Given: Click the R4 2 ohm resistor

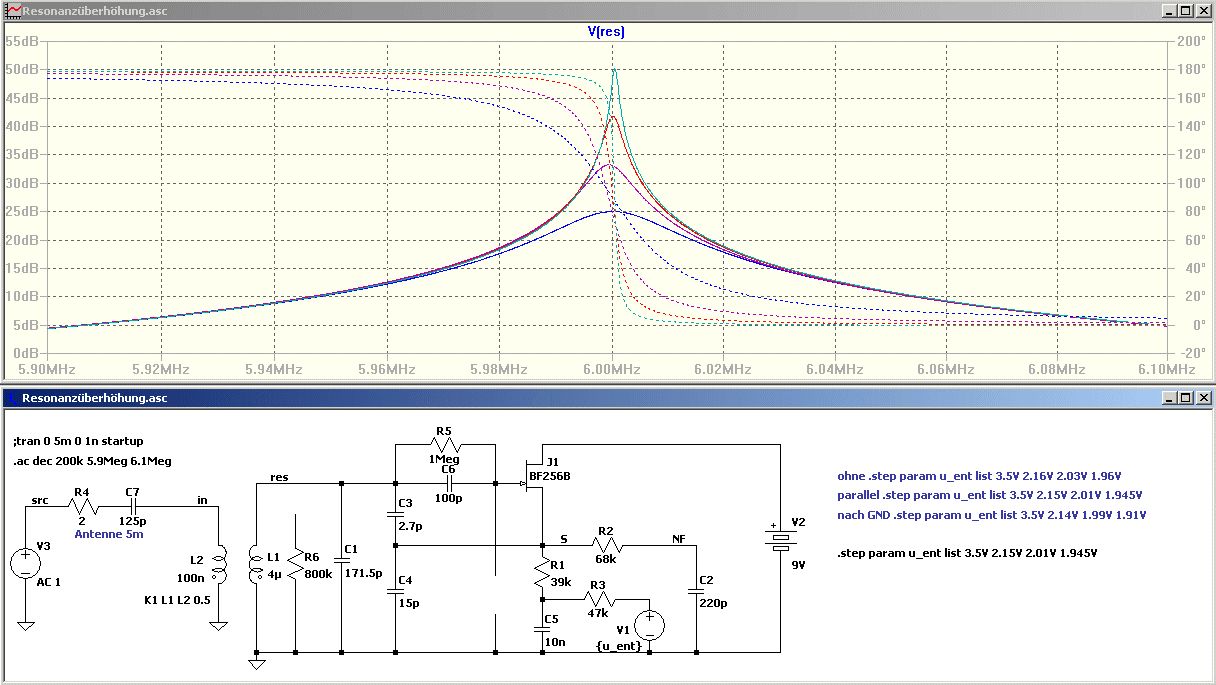Looking at the screenshot, I should point(84,507).
